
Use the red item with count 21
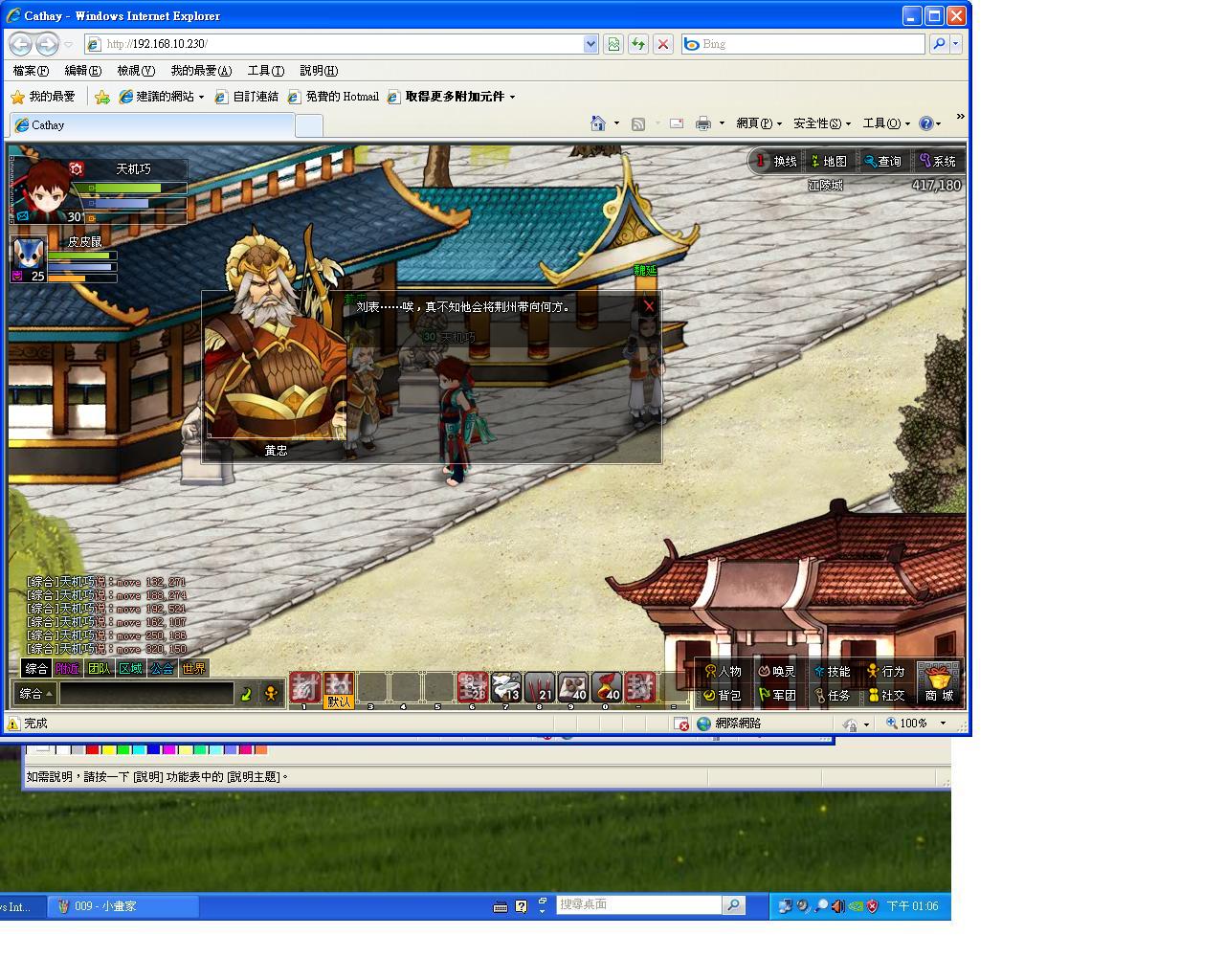pos(540,687)
